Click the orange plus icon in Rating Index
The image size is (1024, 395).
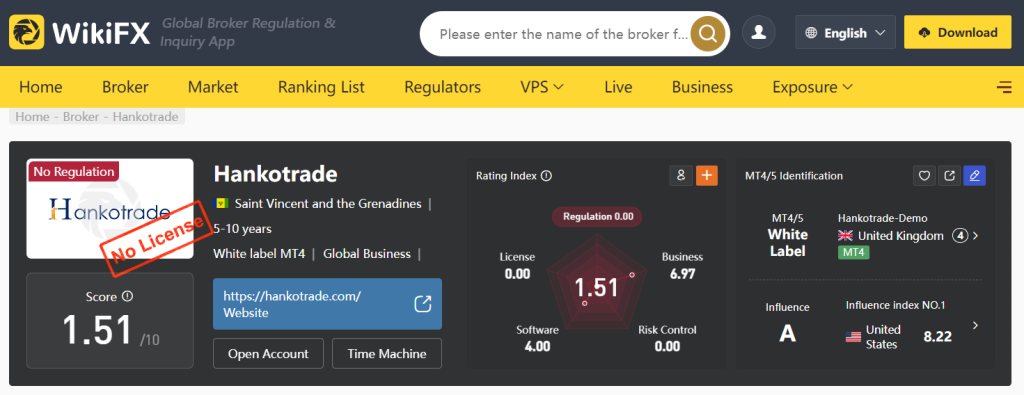(707, 176)
